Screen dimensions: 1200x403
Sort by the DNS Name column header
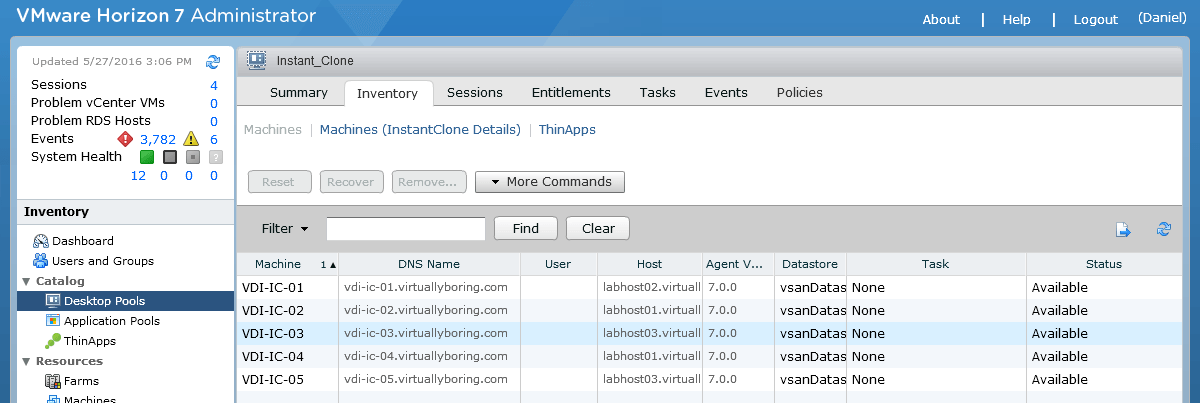click(429, 264)
